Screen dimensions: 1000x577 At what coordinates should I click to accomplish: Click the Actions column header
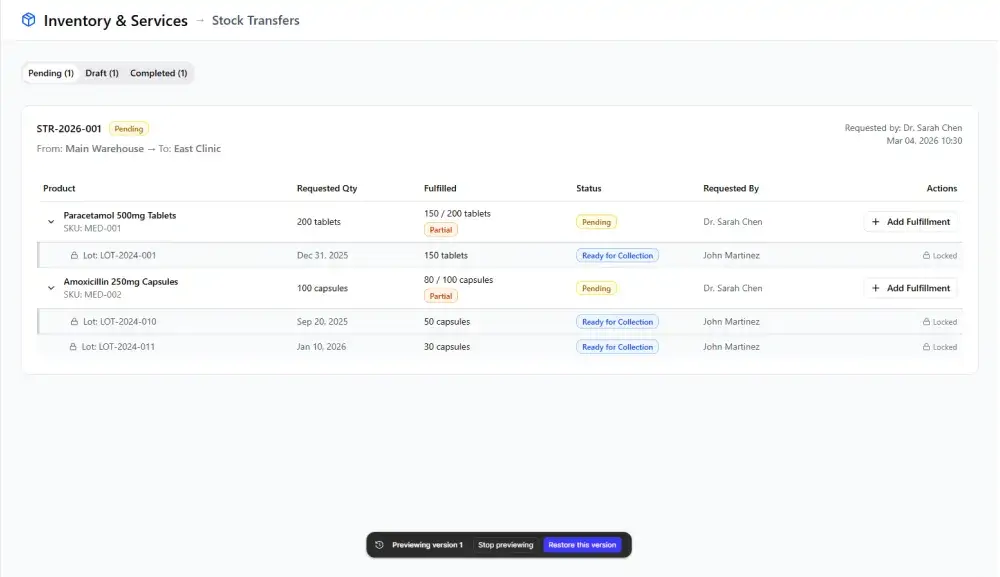point(942,188)
